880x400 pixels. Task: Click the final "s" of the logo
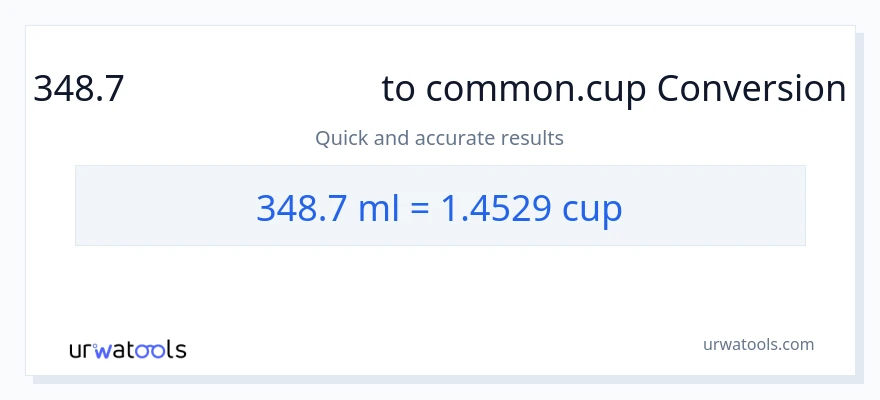180,350
